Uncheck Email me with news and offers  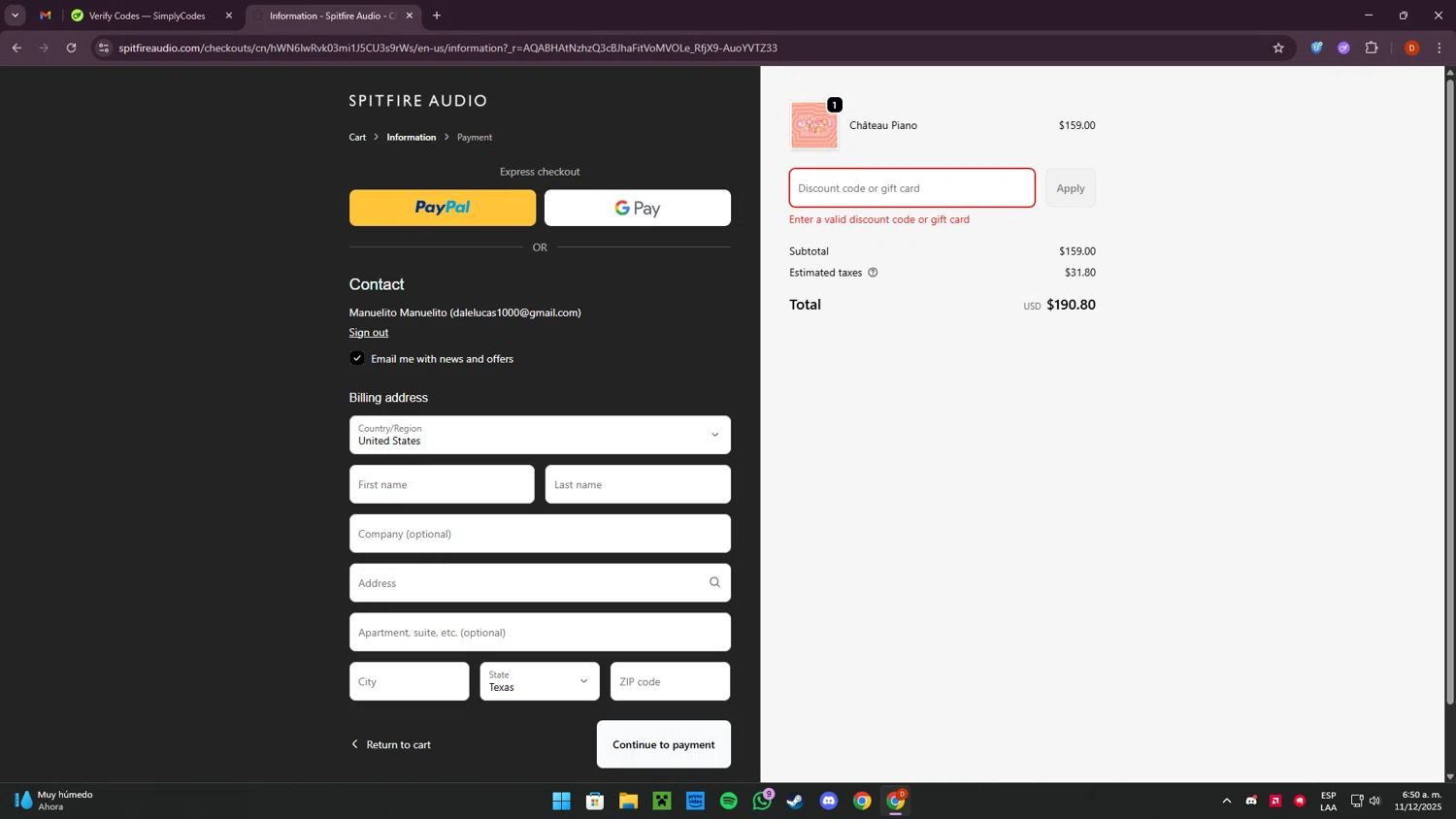357,358
